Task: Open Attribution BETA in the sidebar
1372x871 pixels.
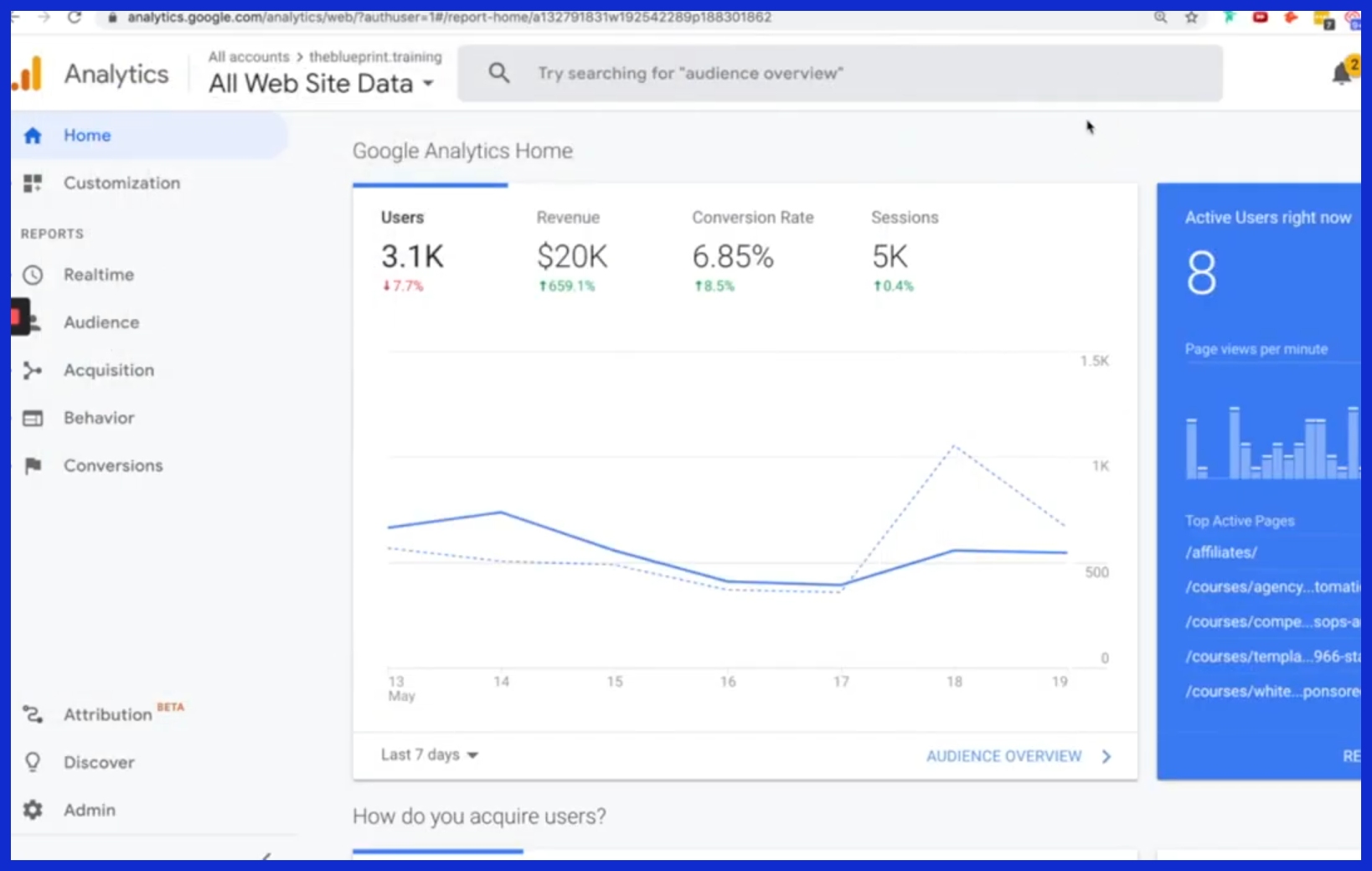Action: point(124,714)
